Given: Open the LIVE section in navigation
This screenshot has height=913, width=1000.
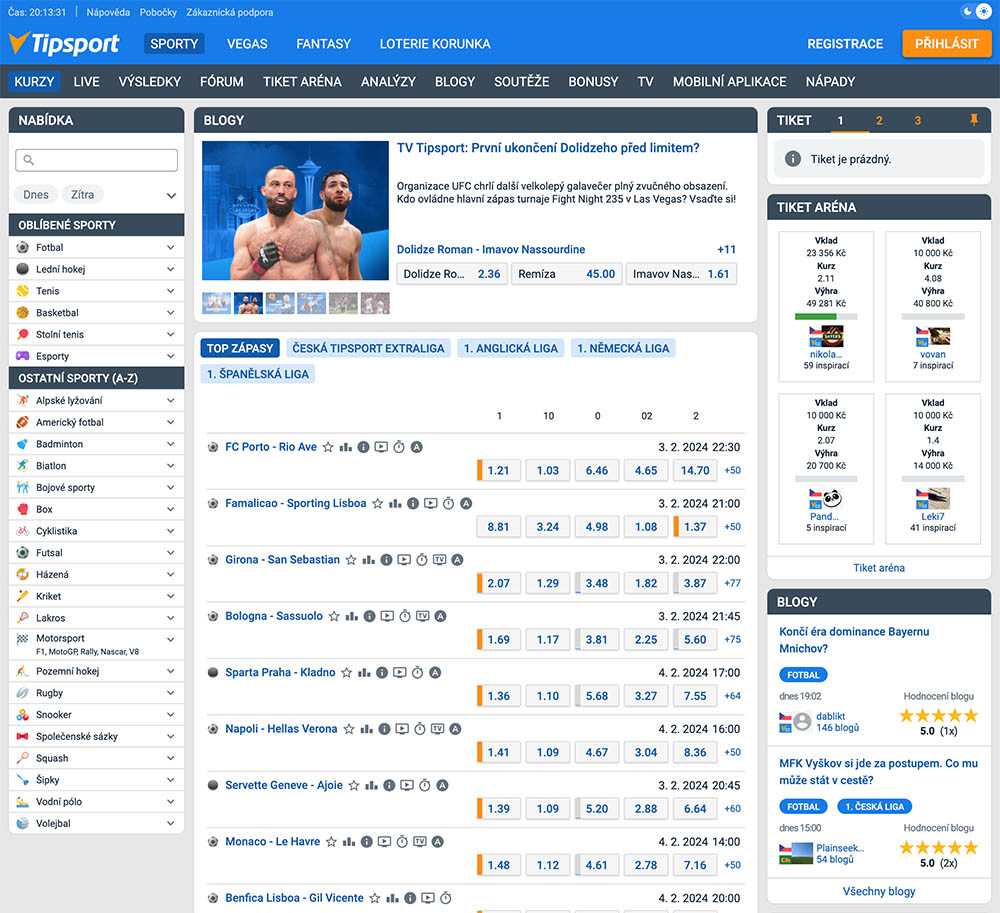Looking at the screenshot, I should coord(87,82).
